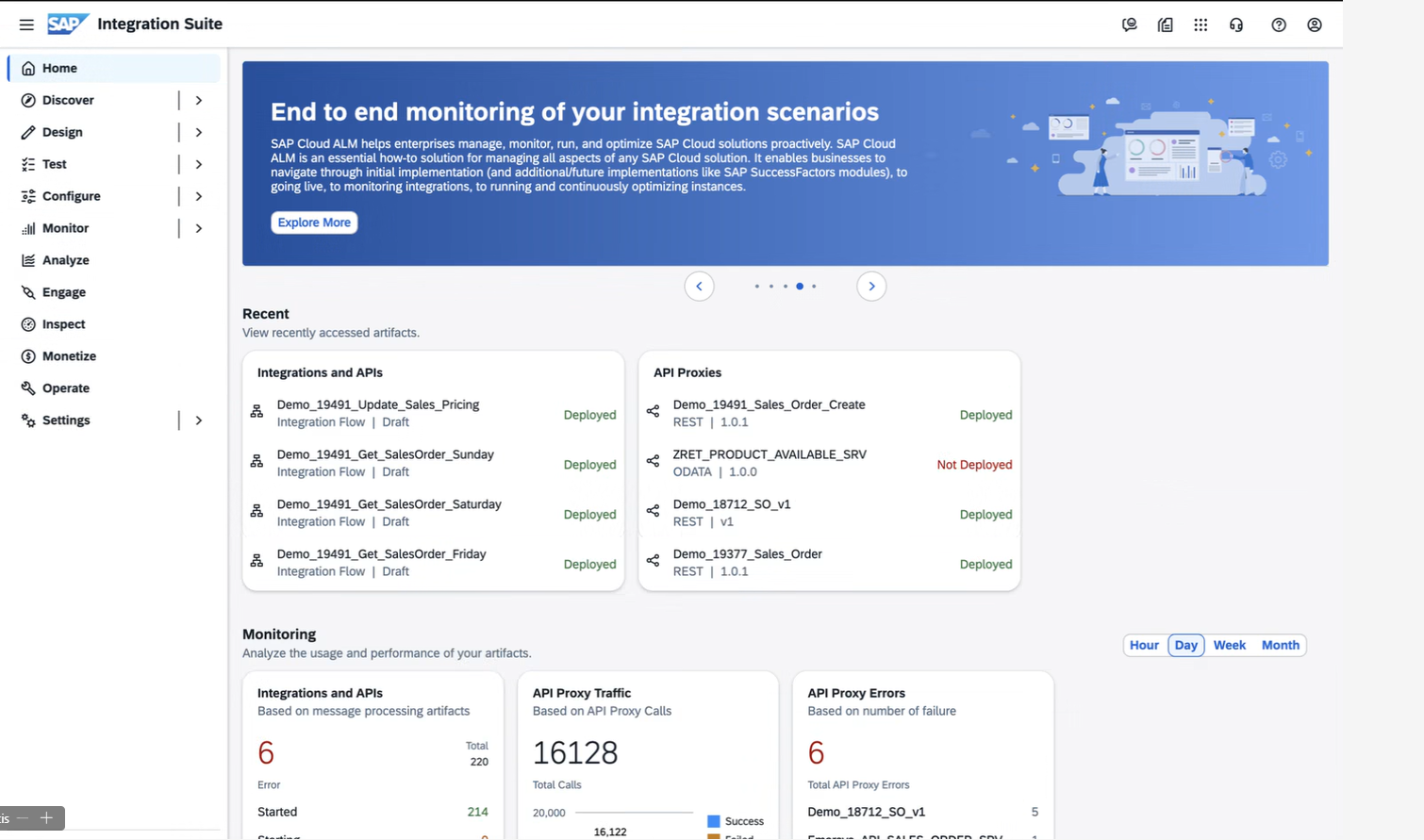Select the first carousel page dot
The height and width of the screenshot is (840, 1424).
coord(756,286)
